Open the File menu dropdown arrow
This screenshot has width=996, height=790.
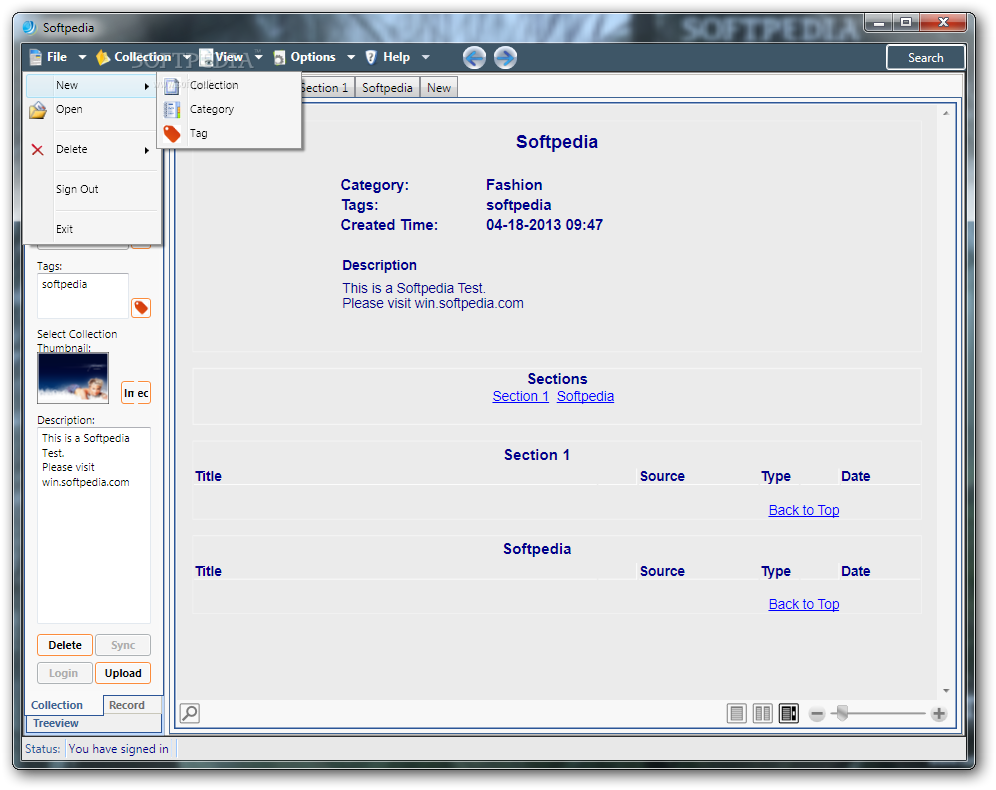point(82,57)
